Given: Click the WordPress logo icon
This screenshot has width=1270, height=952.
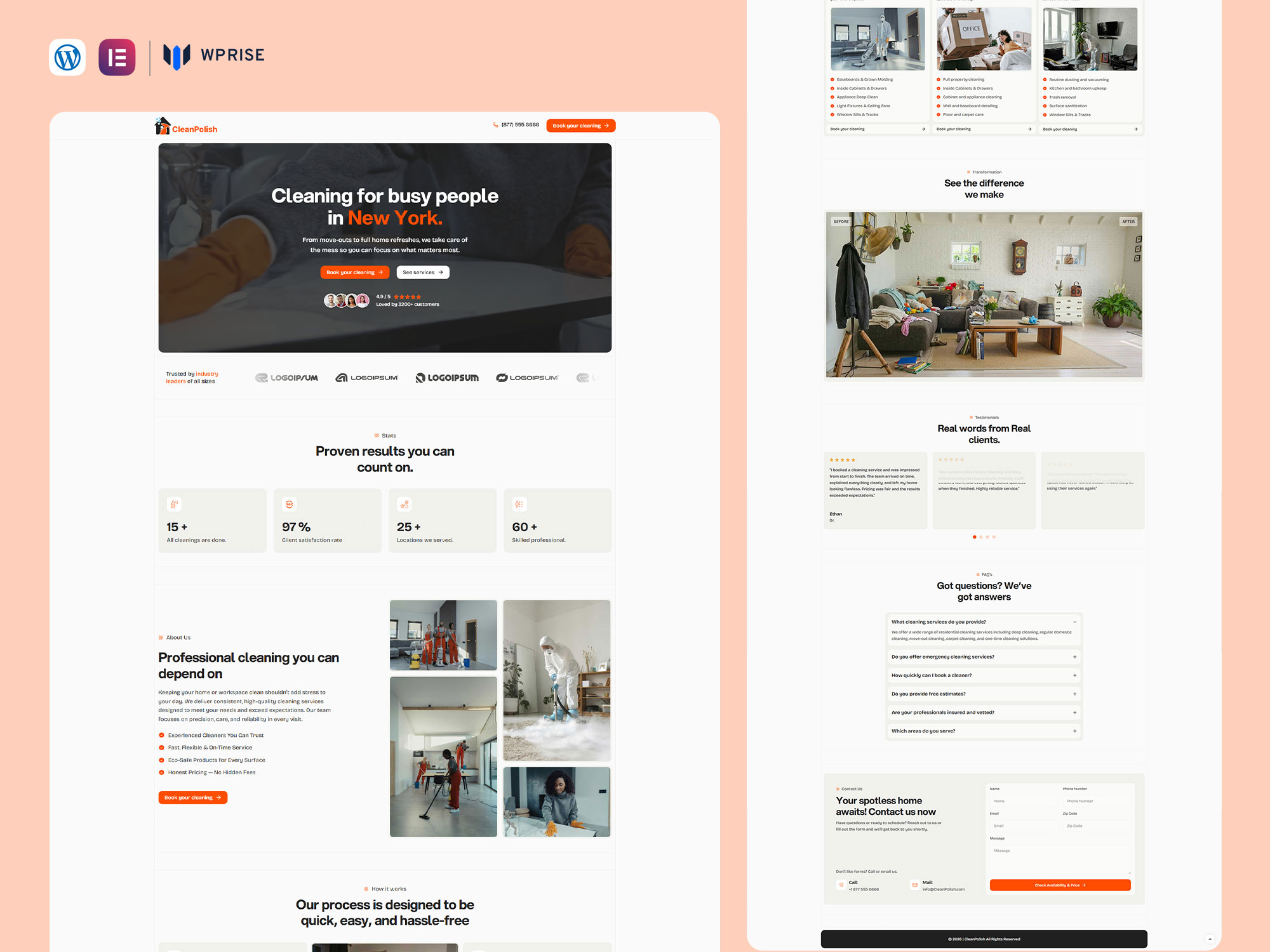Looking at the screenshot, I should pos(67,57).
